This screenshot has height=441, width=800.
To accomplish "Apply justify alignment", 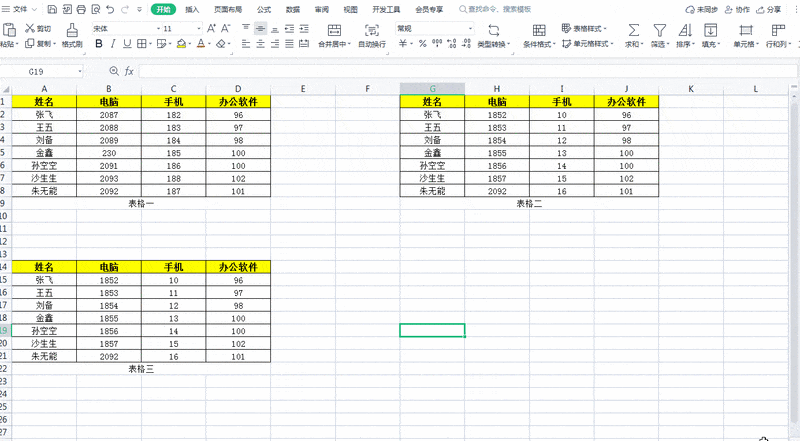I will 289,44.
